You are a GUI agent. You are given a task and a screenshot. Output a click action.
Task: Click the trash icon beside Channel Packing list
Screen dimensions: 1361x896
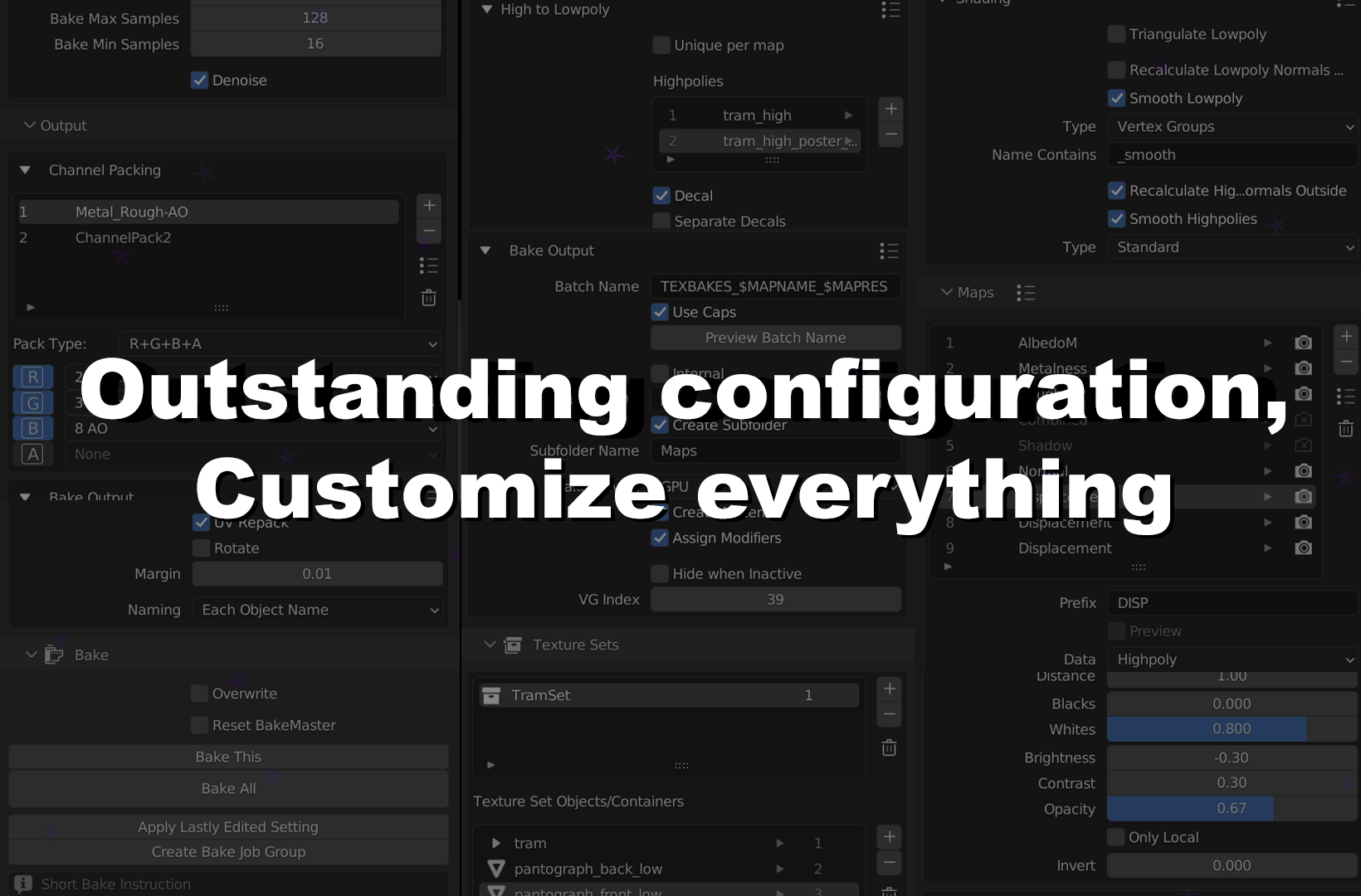pos(428,298)
